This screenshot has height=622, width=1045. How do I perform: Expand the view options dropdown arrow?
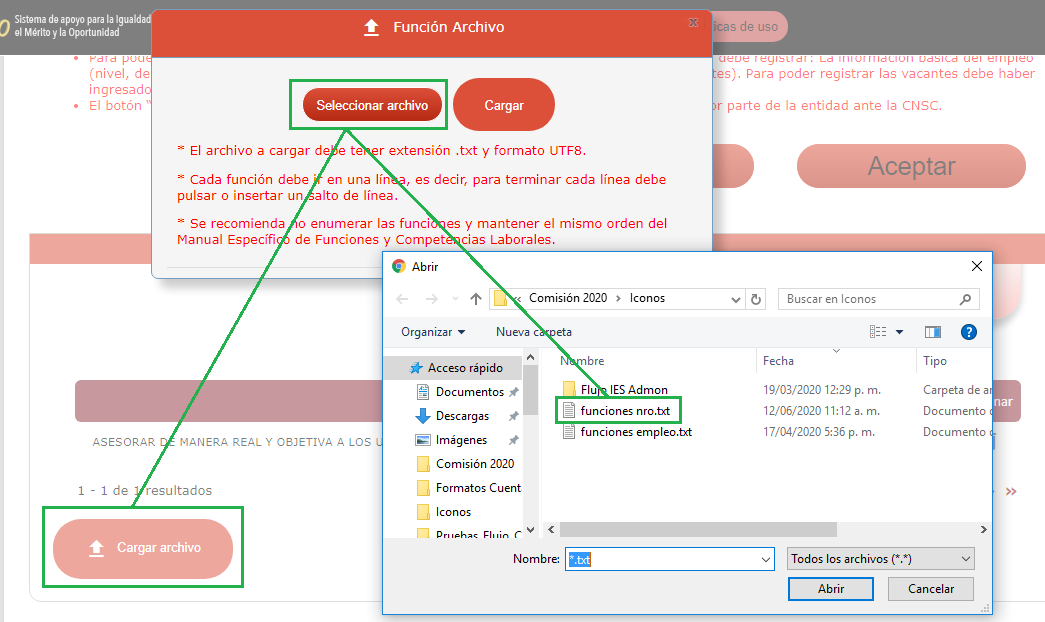click(x=899, y=332)
